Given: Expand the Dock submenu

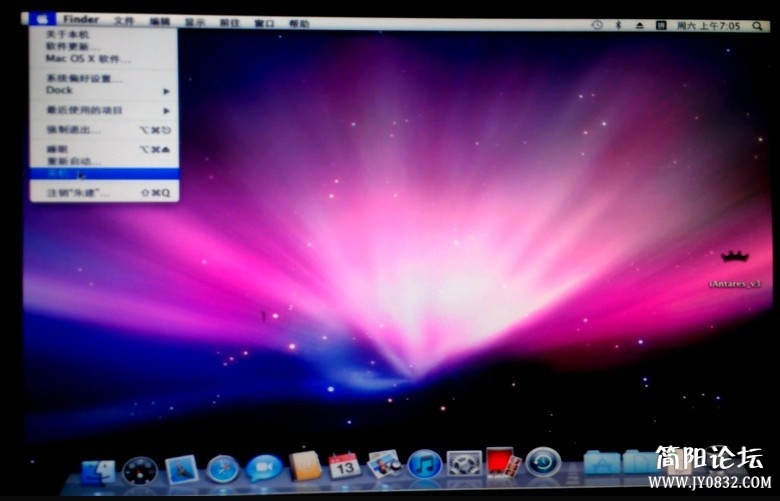Looking at the screenshot, I should 103,91.
